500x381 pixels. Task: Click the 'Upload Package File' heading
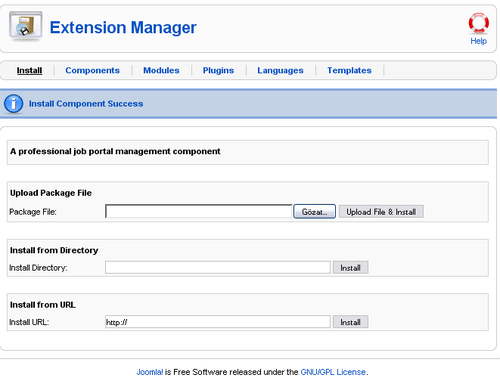(51, 193)
